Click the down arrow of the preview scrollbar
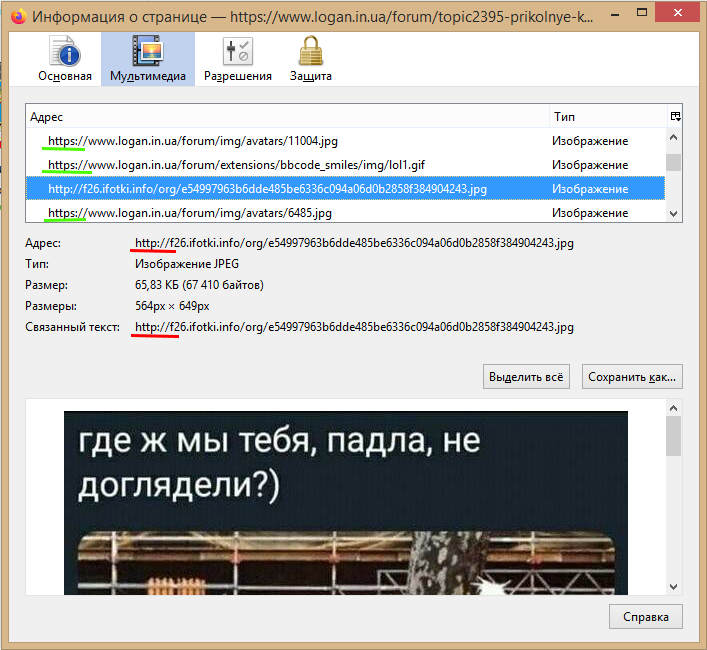 tap(674, 586)
